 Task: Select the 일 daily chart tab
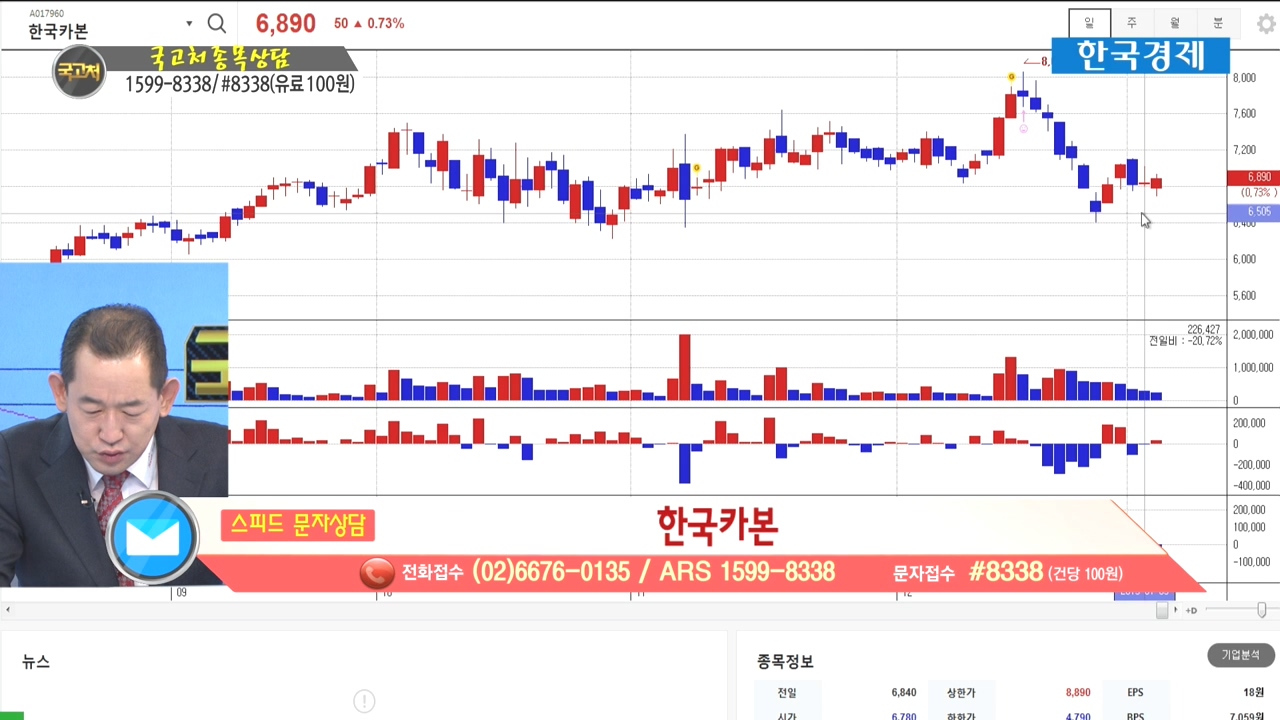click(1089, 23)
